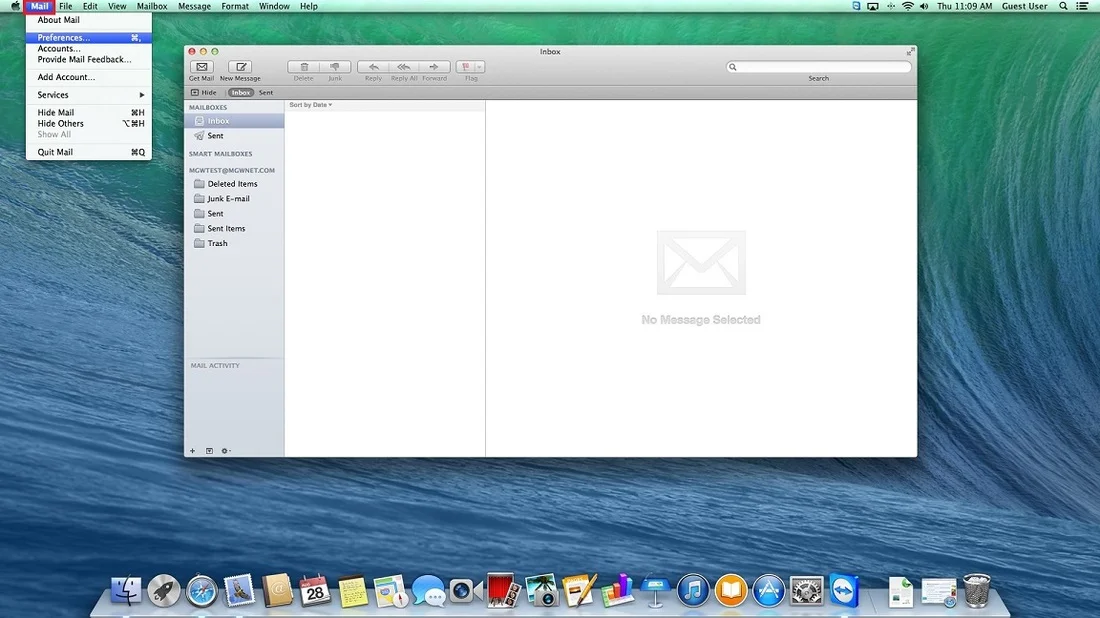Open the Format menu
This screenshot has height=618, width=1100.
(235, 6)
